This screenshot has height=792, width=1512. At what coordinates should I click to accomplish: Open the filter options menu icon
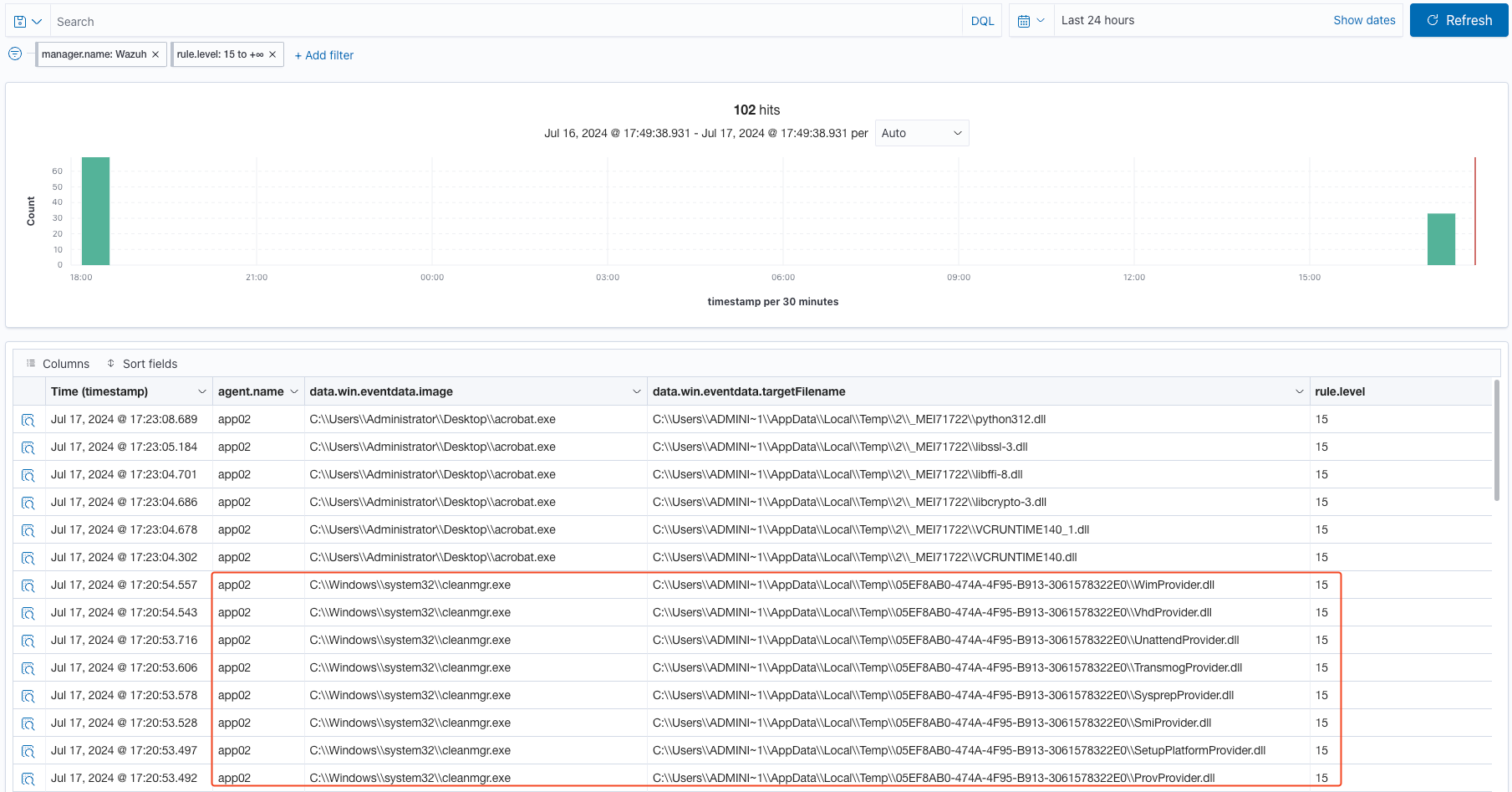click(15, 54)
